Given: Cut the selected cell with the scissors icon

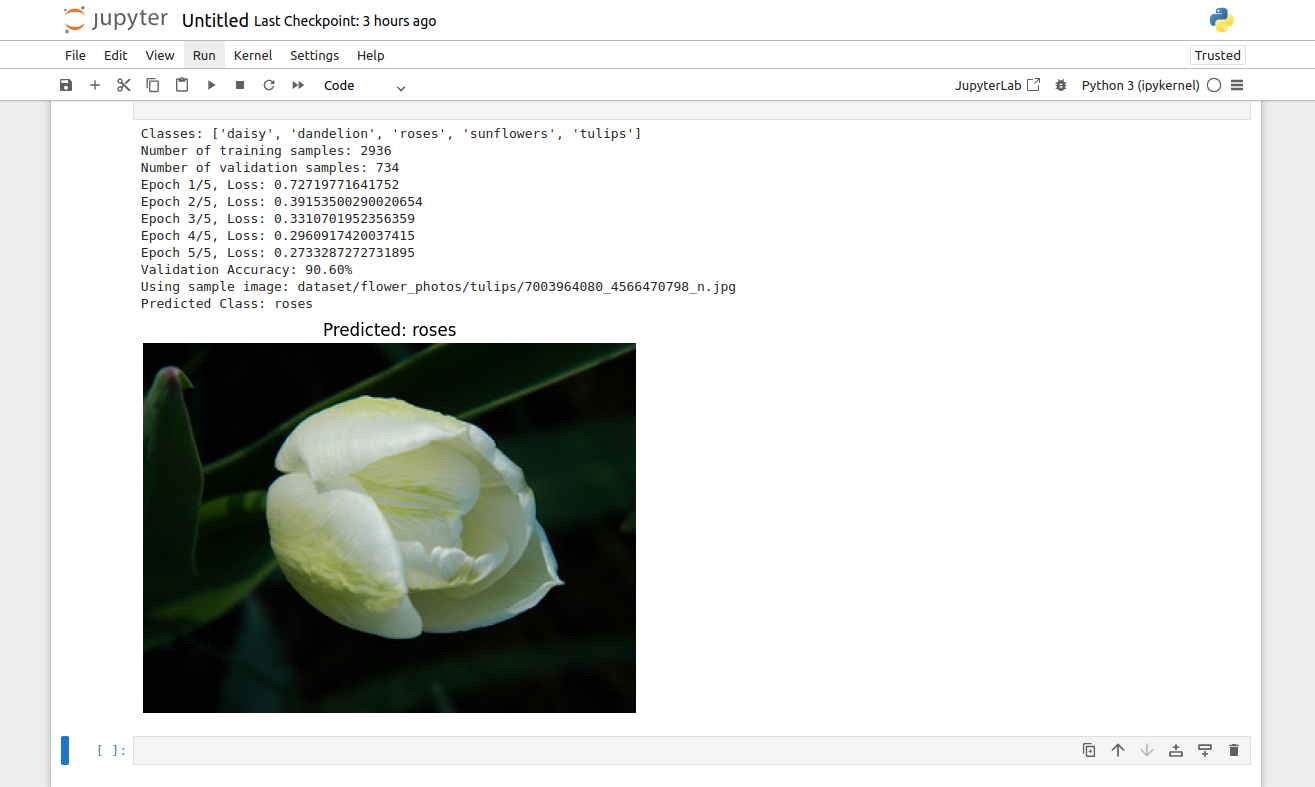Looking at the screenshot, I should pyautogui.click(x=124, y=86).
